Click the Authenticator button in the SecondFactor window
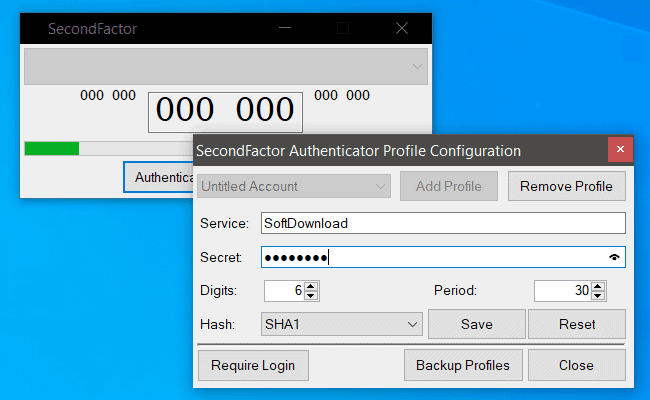 (x=159, y=177)
